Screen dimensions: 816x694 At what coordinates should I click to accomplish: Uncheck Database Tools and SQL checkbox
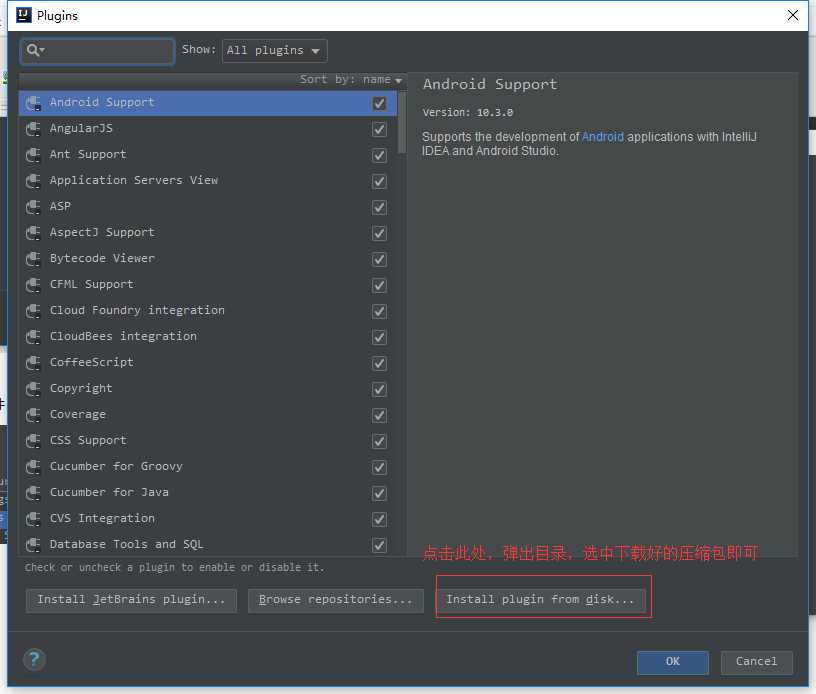pos(379,545)
